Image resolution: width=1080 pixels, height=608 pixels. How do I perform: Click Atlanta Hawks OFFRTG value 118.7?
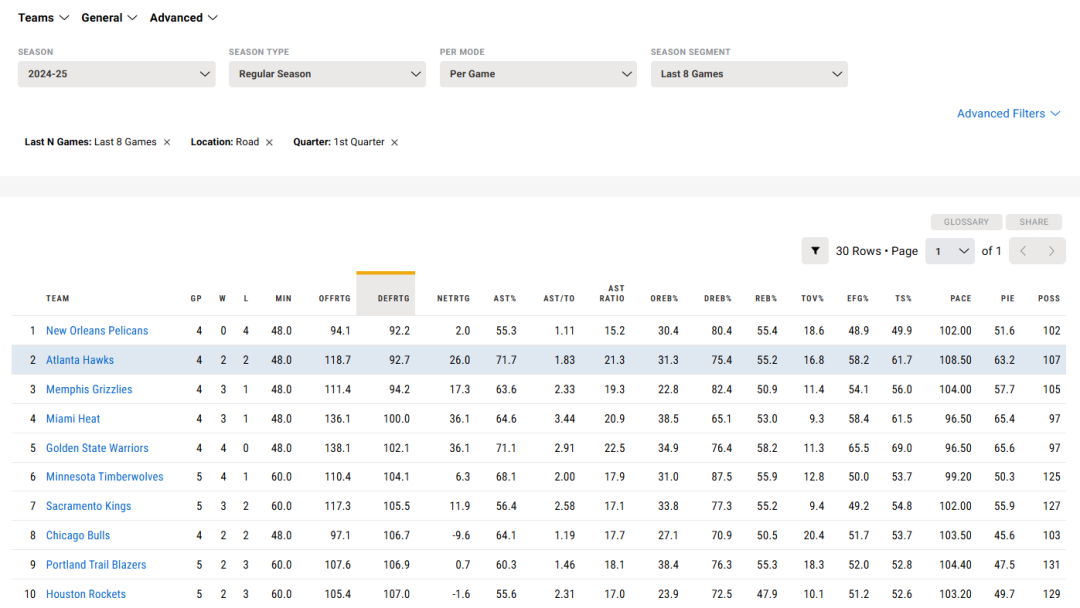click(338, 360)
